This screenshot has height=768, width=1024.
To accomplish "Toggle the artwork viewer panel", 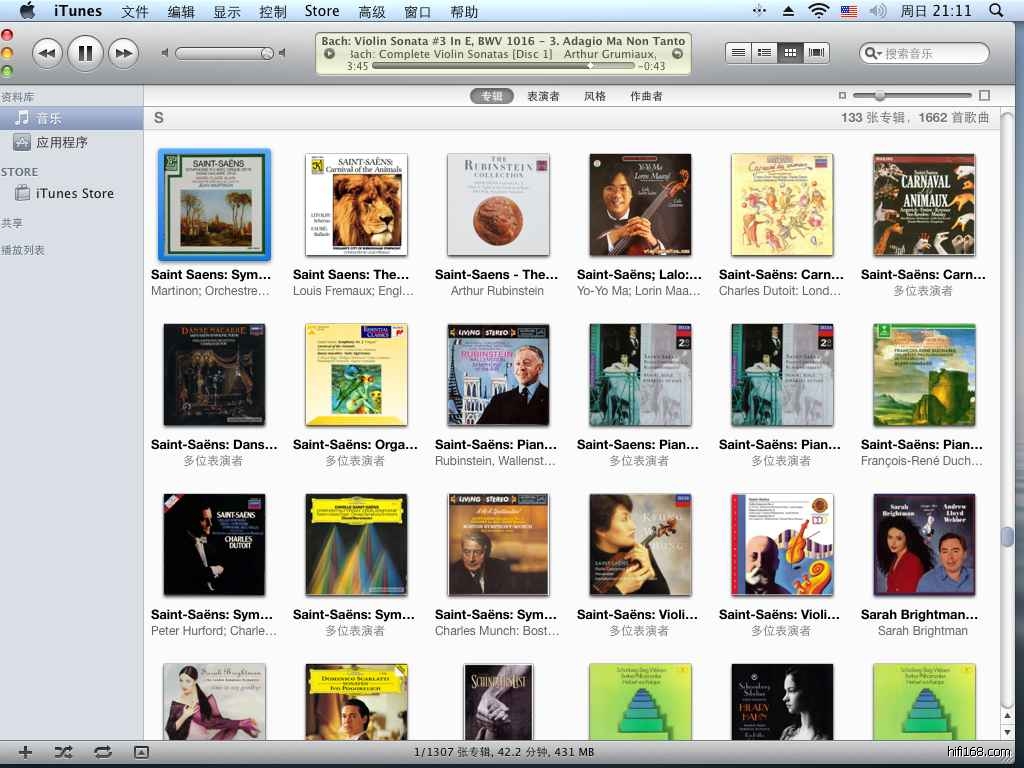I will [141, 752].
